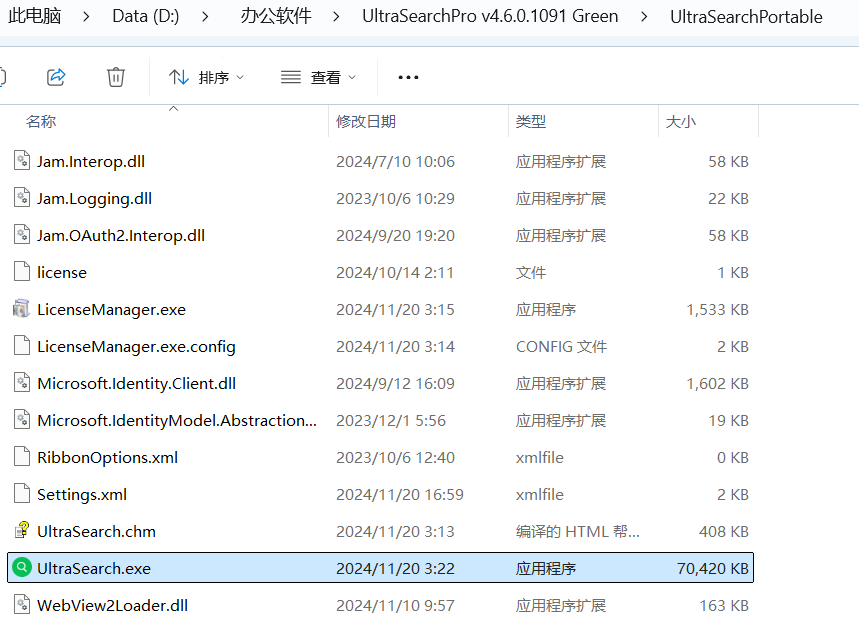Open the 查看 view dropdown
The image size is (859, 623).
(x=318, y=78)
